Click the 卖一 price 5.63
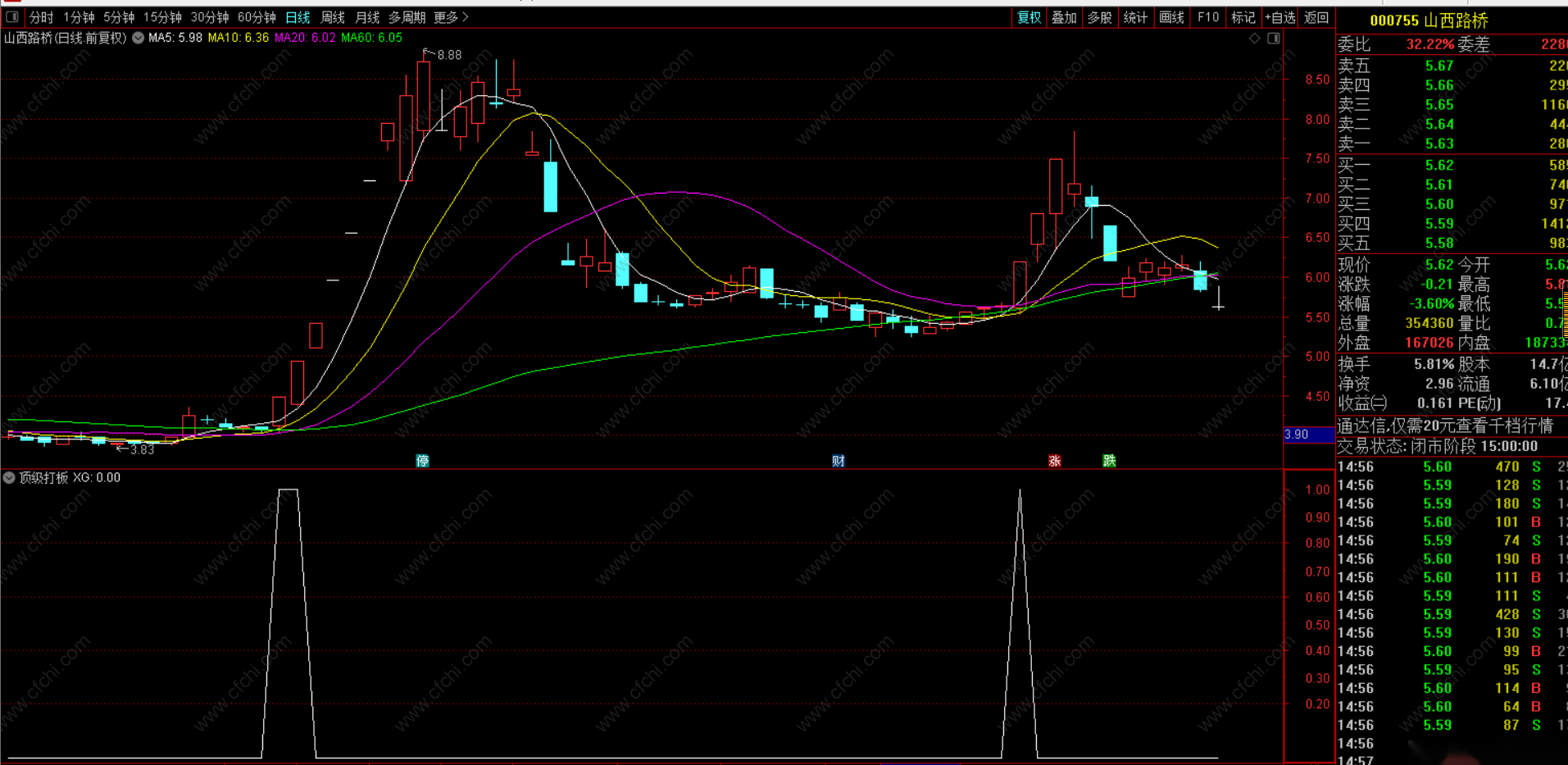 (x=1439, y=144)
